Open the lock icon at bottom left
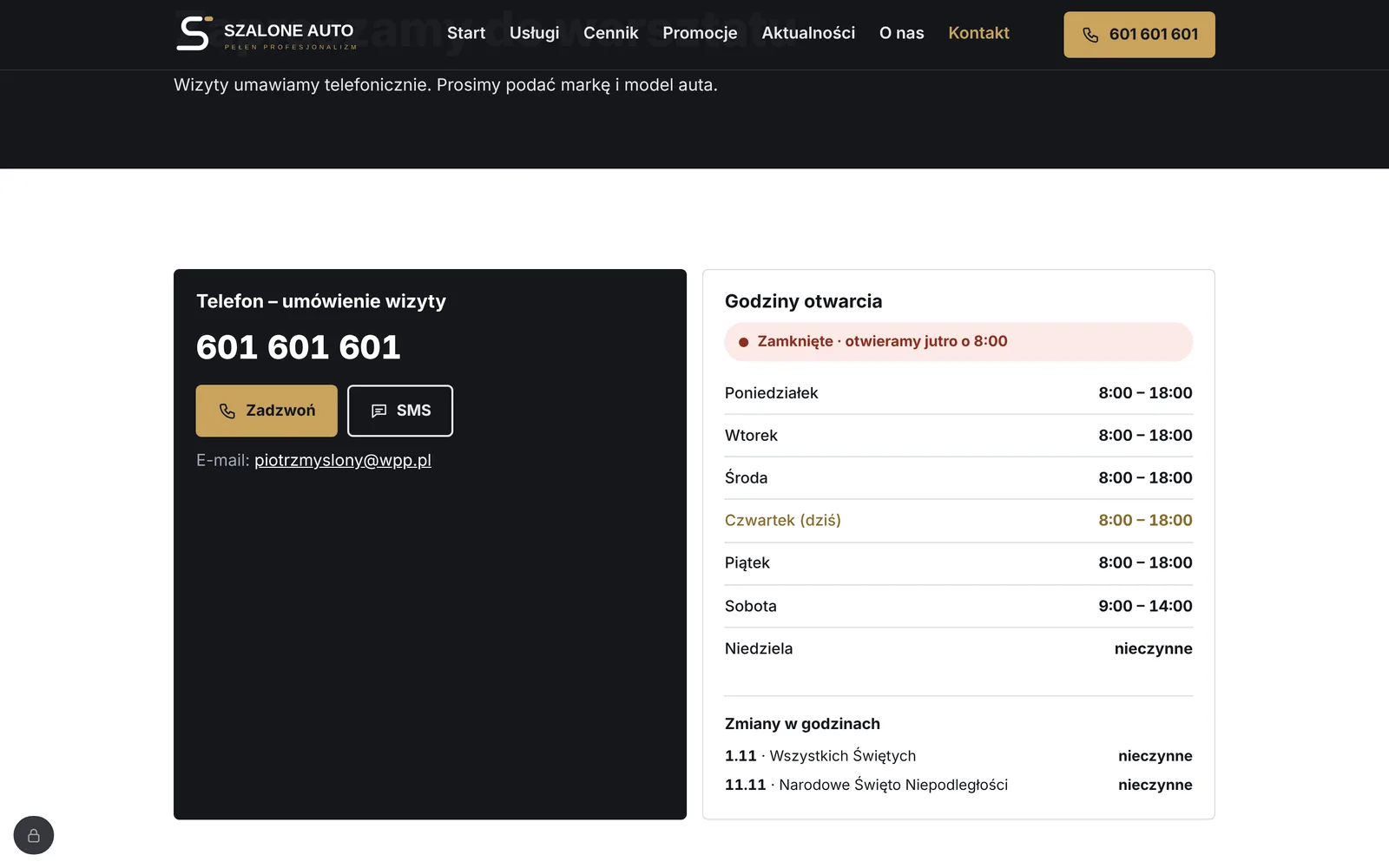The image size is (1389, 868). [34, 835]
